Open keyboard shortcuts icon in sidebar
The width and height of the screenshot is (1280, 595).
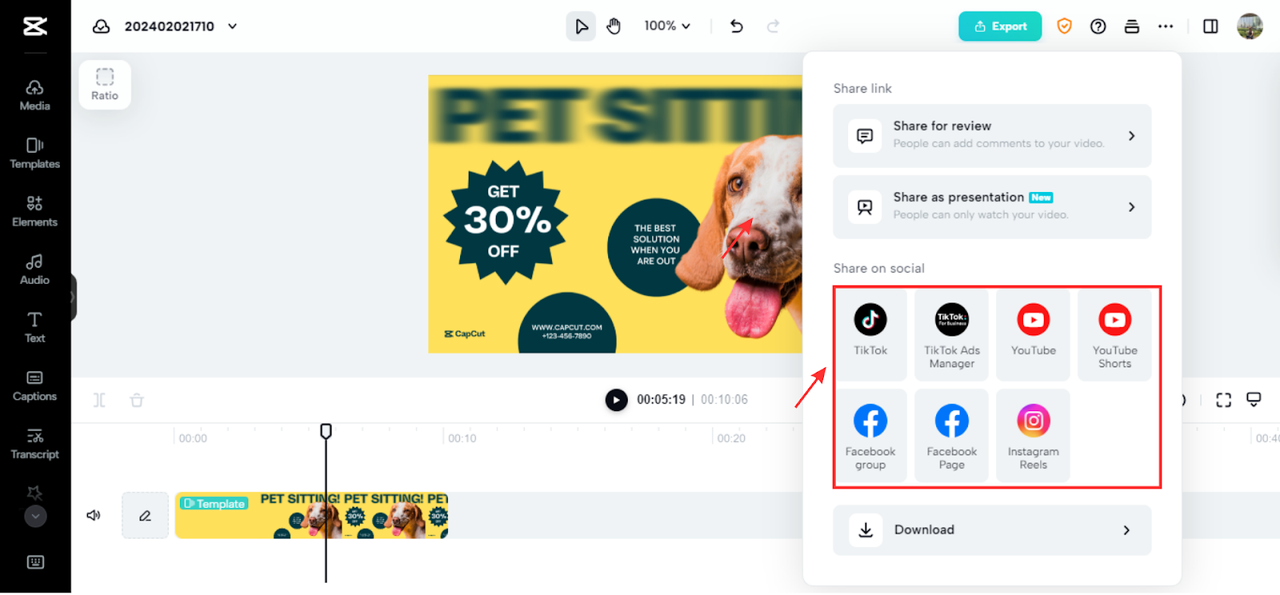click(35, 562)
